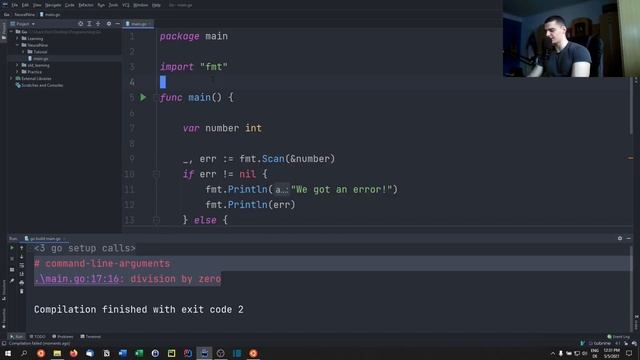Open Run panel settings gear

pos(620,238)
